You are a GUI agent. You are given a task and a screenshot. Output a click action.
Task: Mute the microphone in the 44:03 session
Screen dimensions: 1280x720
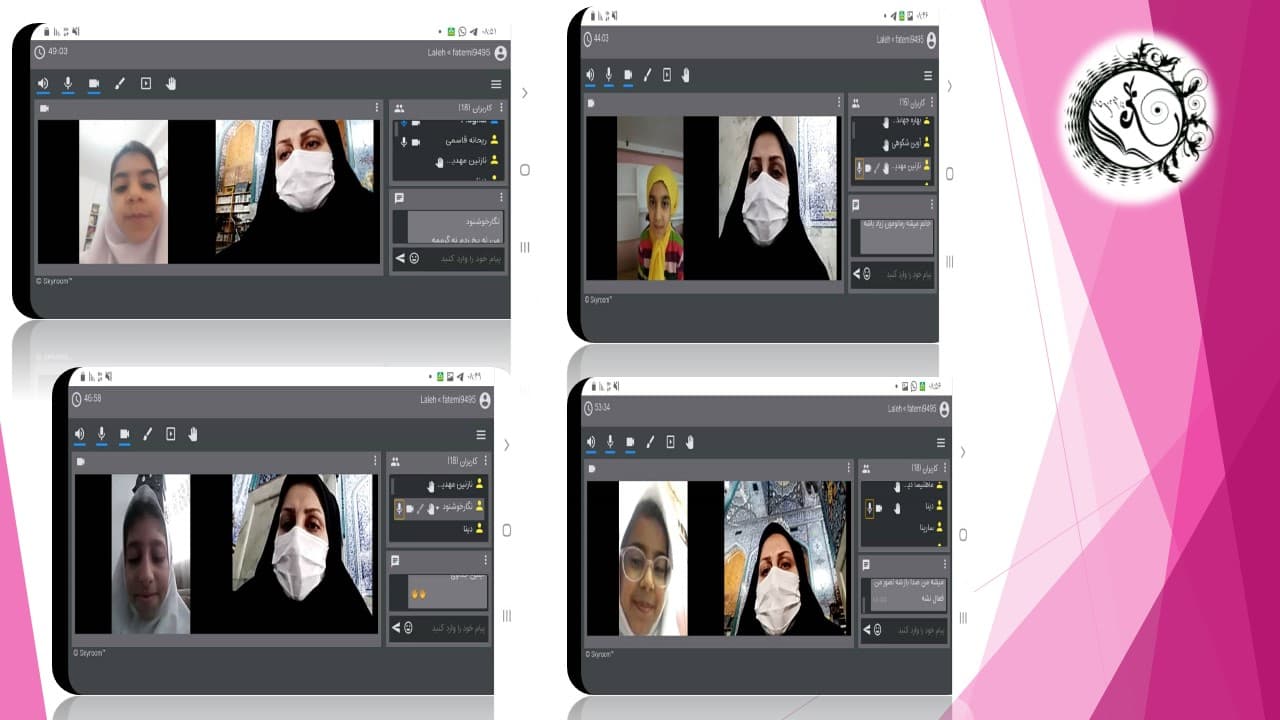tap(608, 75)
